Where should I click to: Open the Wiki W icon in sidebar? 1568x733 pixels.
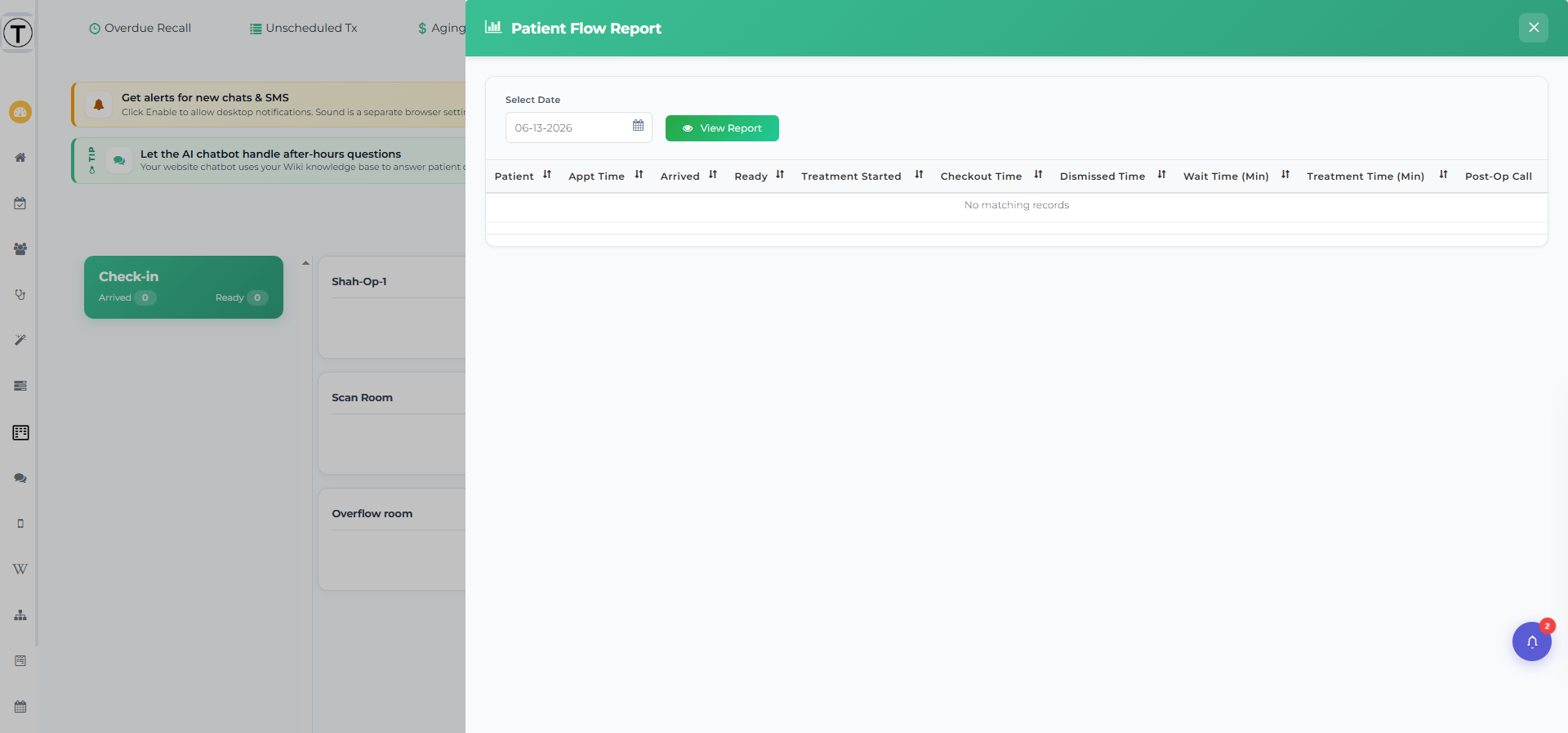[x=20, y=569]
